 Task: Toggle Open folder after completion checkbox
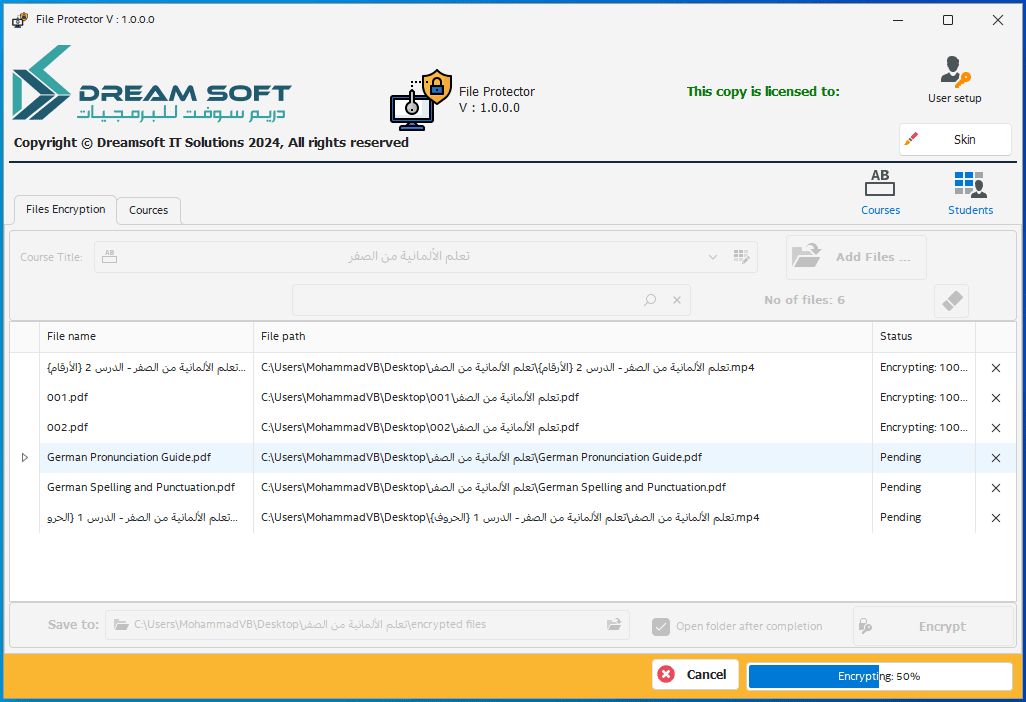tap(661, 627)
